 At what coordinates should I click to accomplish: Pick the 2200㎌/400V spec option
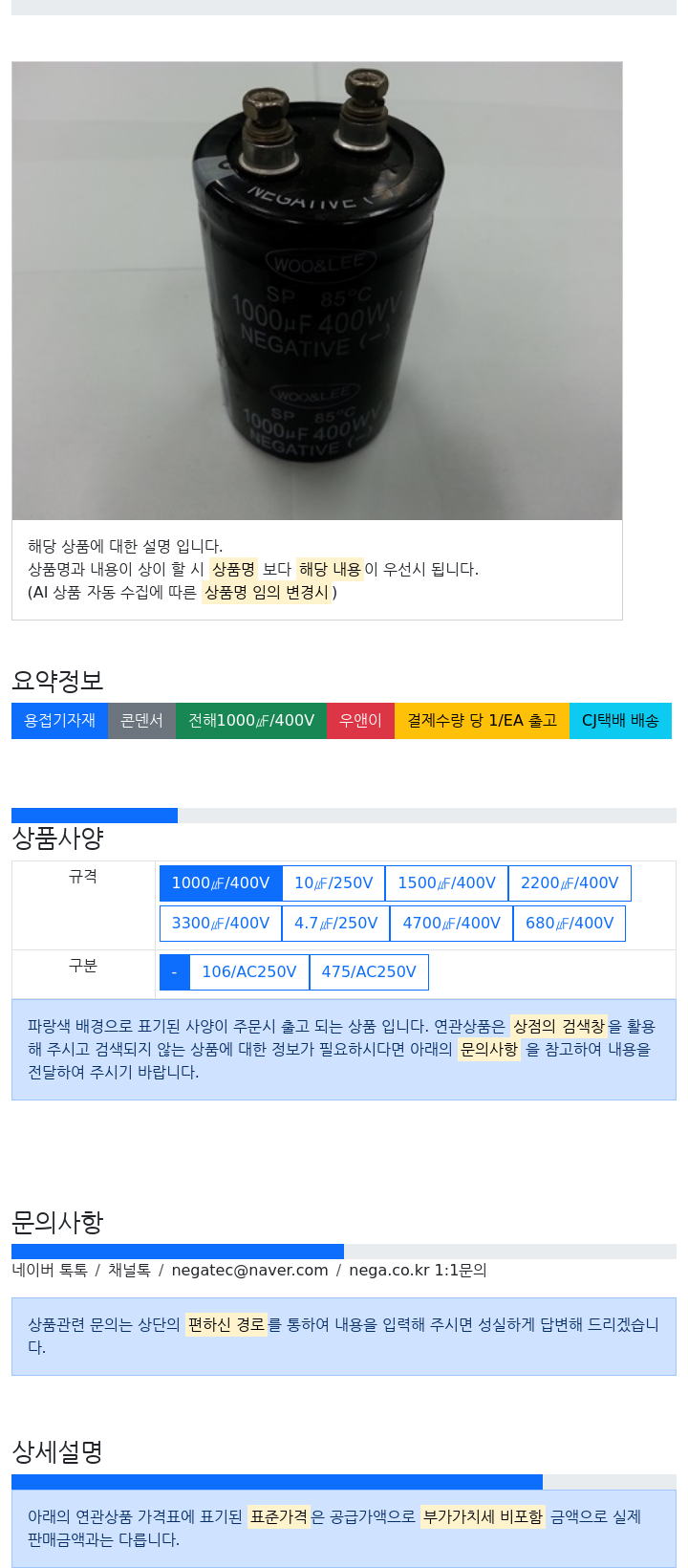pyautogui.click(x=570, y=883)
